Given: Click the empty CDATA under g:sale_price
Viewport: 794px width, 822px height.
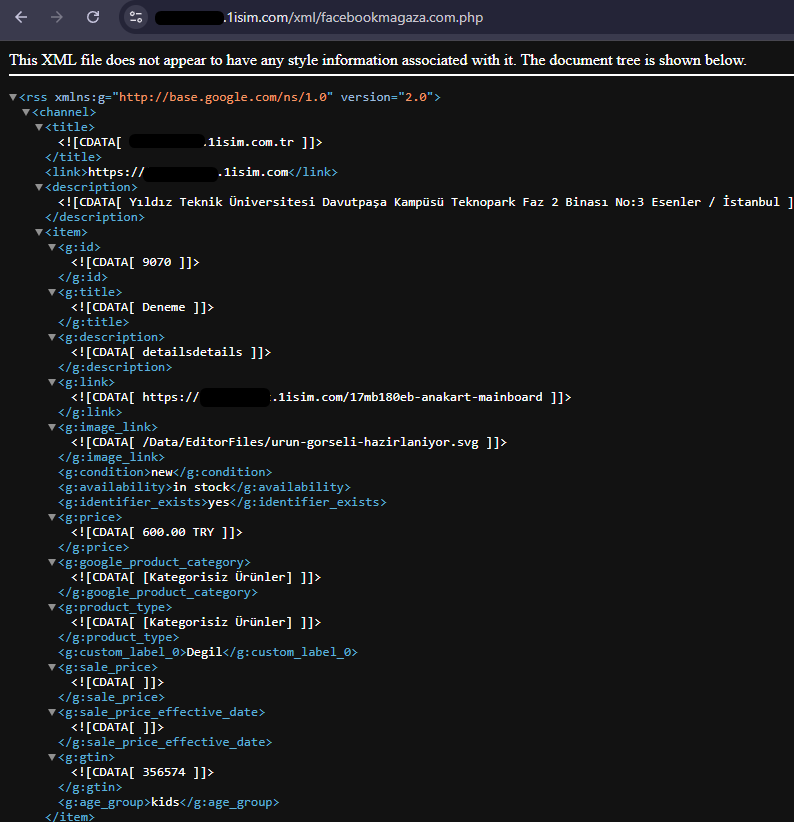Looking at the screenshot, I should pyautogui.click(x=117, y=683).
